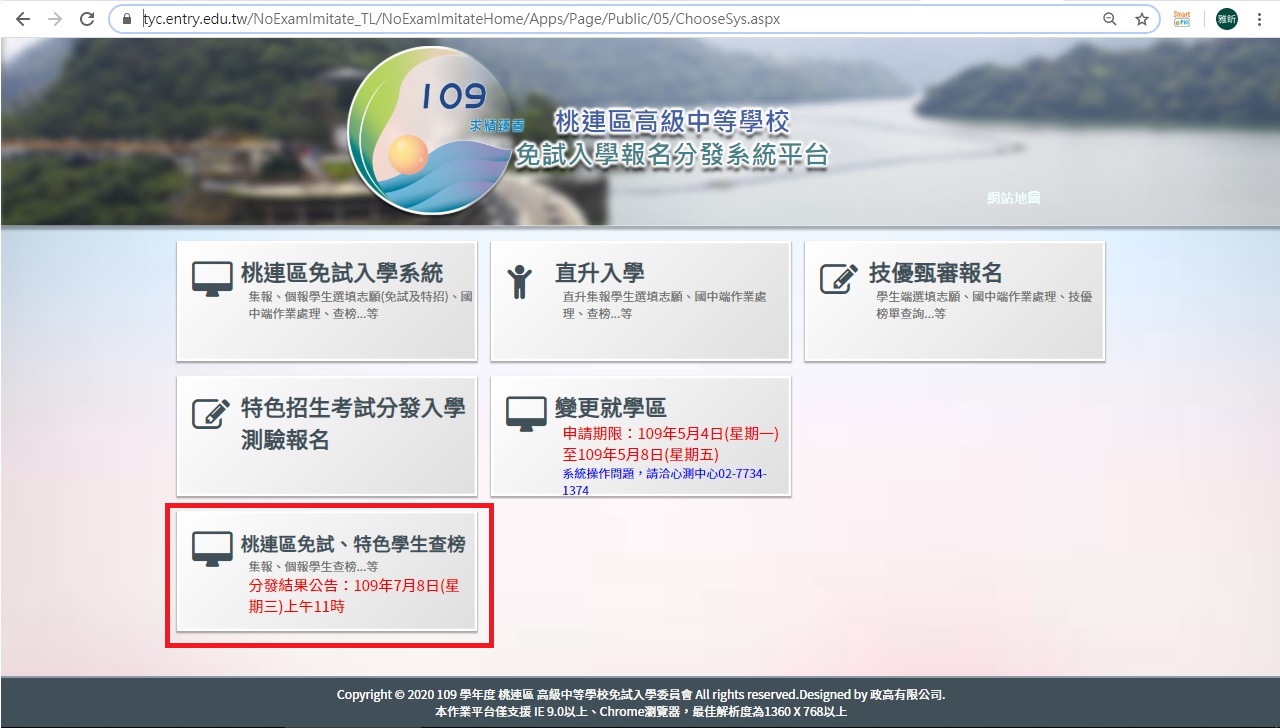Screen dimensions: 1280x728
Task: Open the Chrome three-dot menu
Action: point(1259,19)
